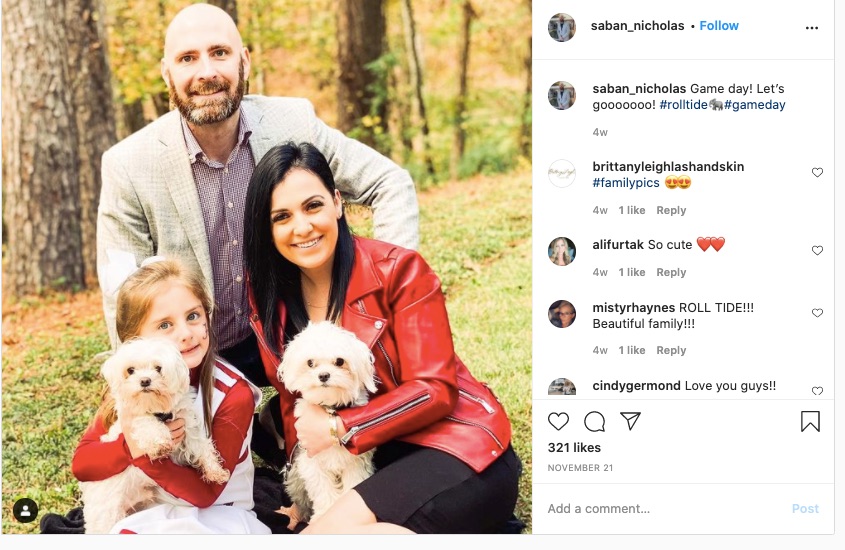Open the #rolltide hashtag
Viewport: 845px width, 550px height.
click(x=683, y=105)
